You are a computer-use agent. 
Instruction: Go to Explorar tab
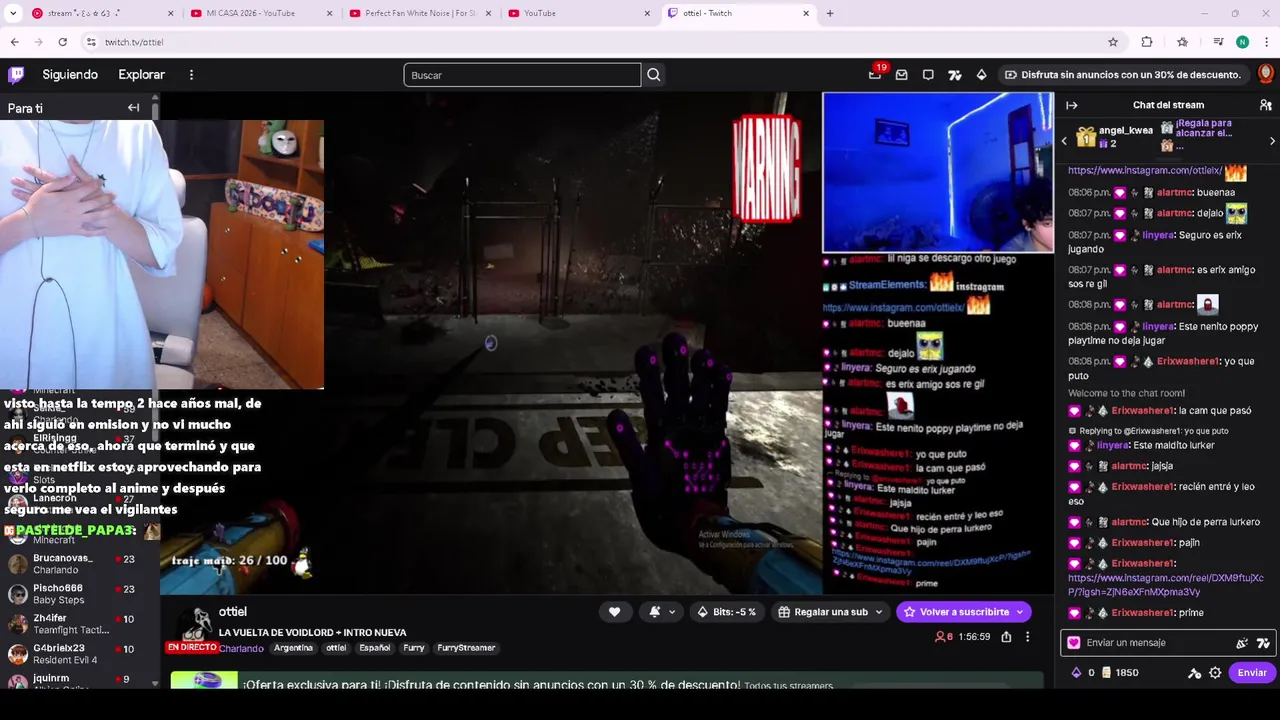pyautogui.click(x=141, y=75)
